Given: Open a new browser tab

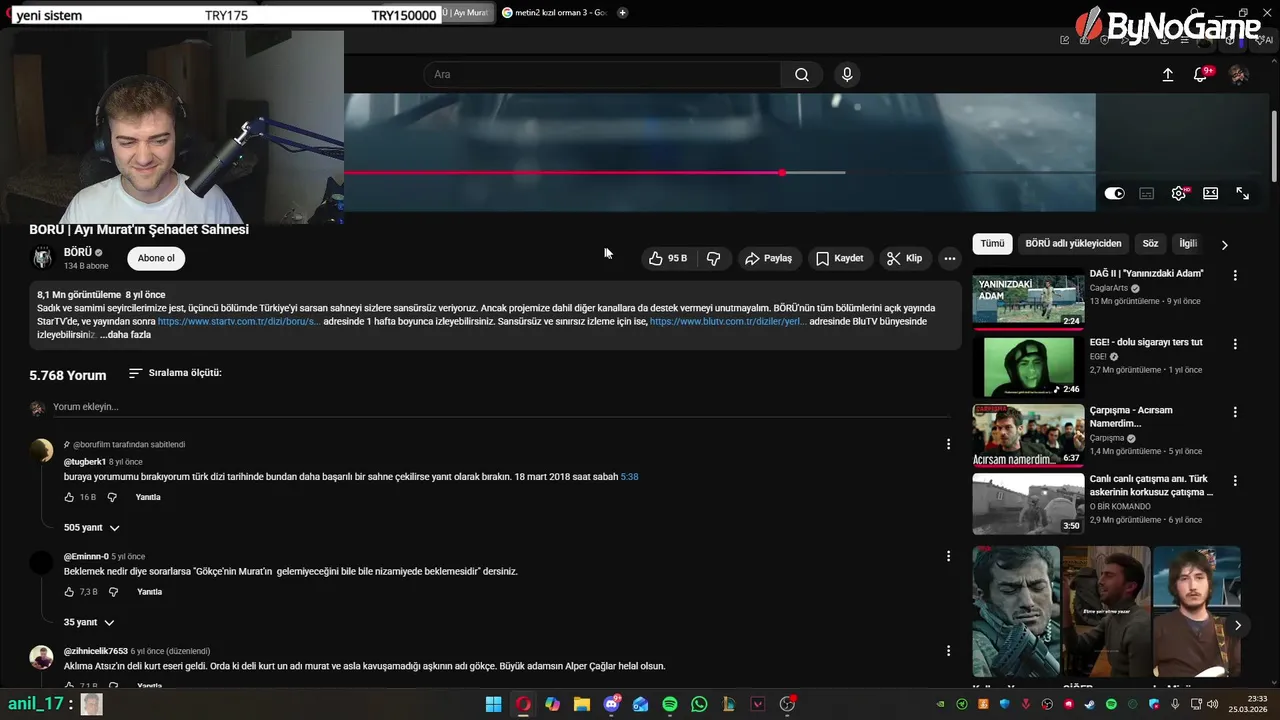Looking at the screenshot, I should 623,13.
